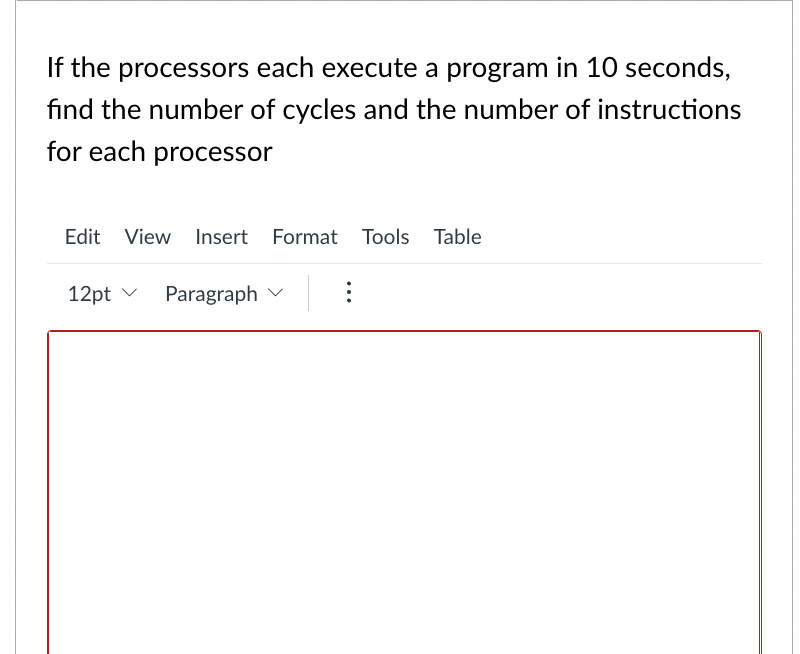800x654 pixels.
Task: Click the toolbar divider area near the kebab
Action: click(x=310, y=292)
